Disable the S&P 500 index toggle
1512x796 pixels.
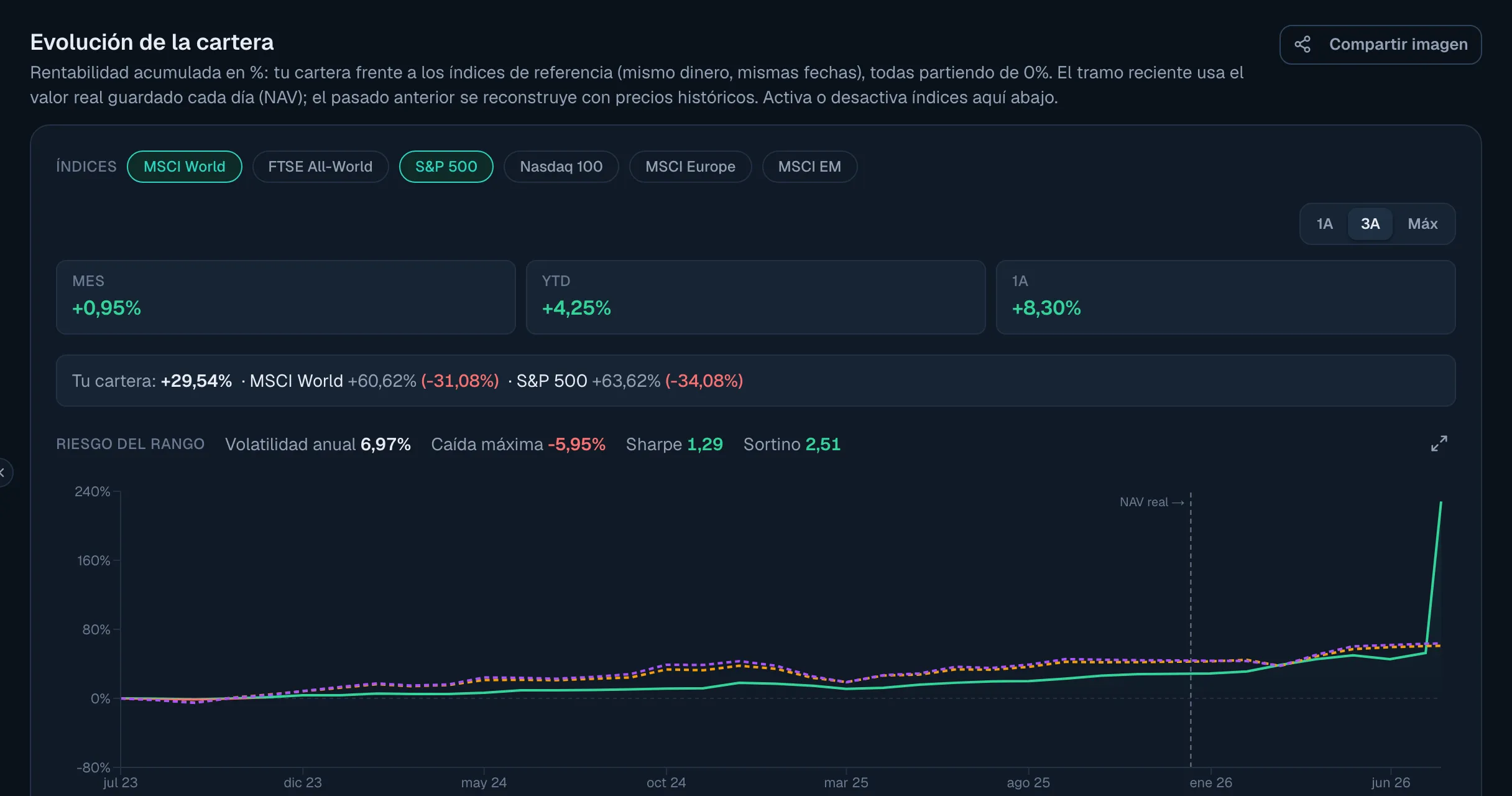click(x=446, y=167)
